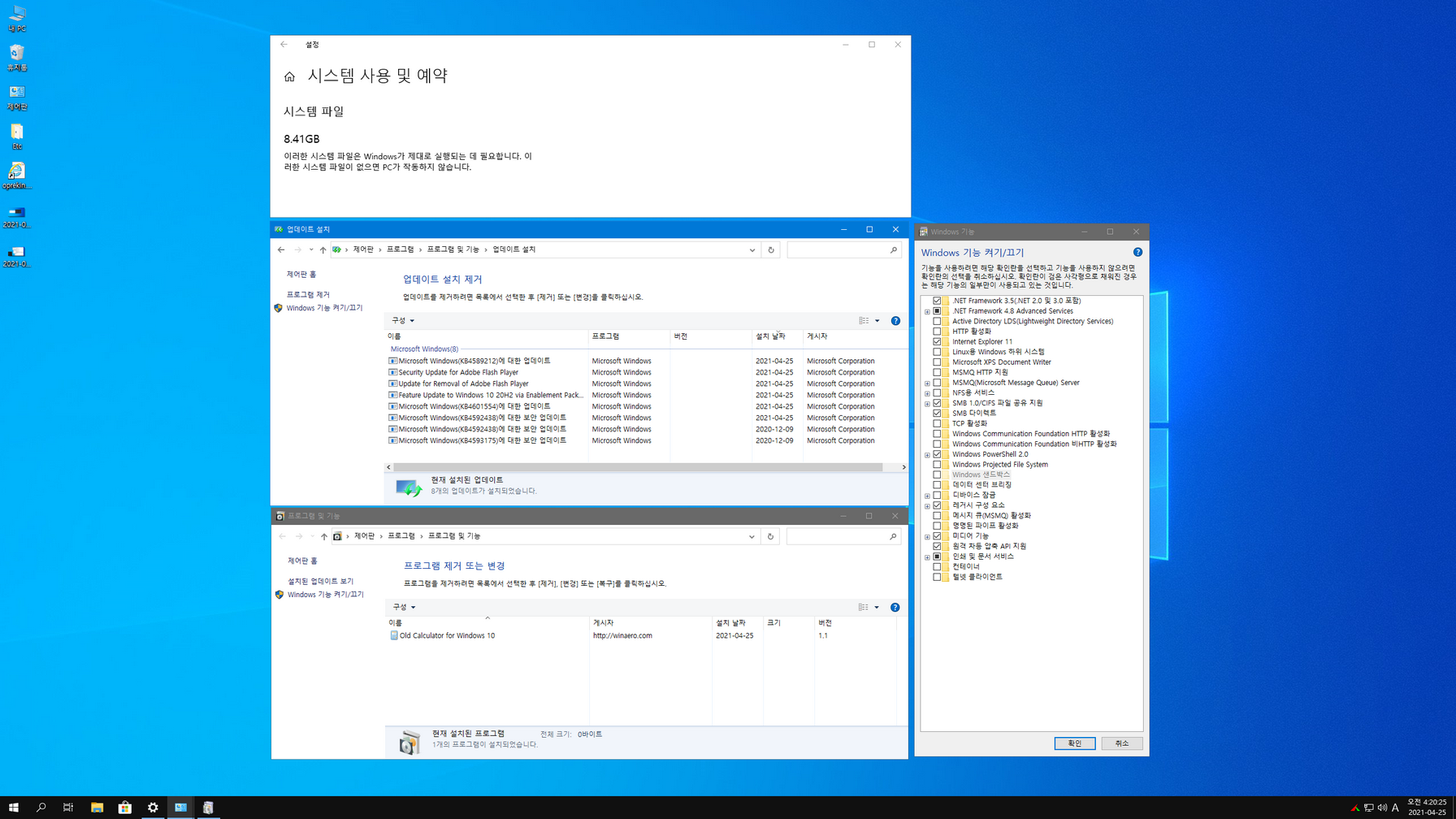Screen dimensions: 1456x819
Task: Click the help icon in the Installed Updates window
Action: [x=895, y=321]
